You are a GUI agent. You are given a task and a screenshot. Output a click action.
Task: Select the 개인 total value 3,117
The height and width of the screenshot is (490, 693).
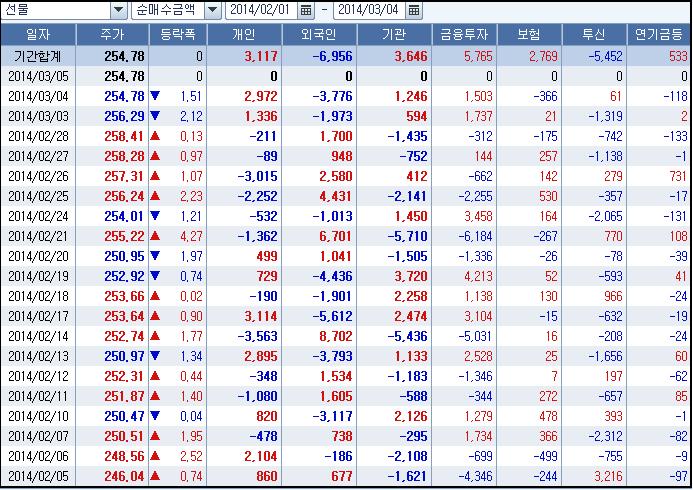click(261, 56)
